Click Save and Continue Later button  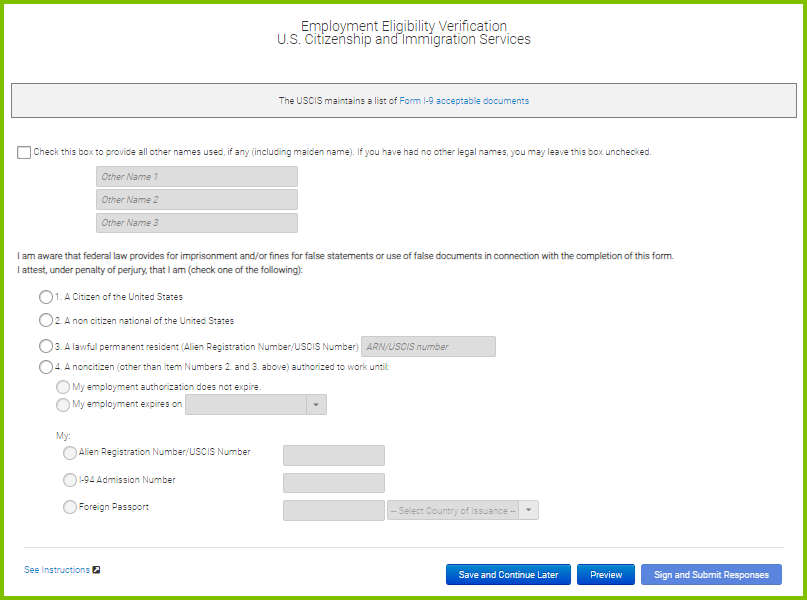click(x=508, y=575)
